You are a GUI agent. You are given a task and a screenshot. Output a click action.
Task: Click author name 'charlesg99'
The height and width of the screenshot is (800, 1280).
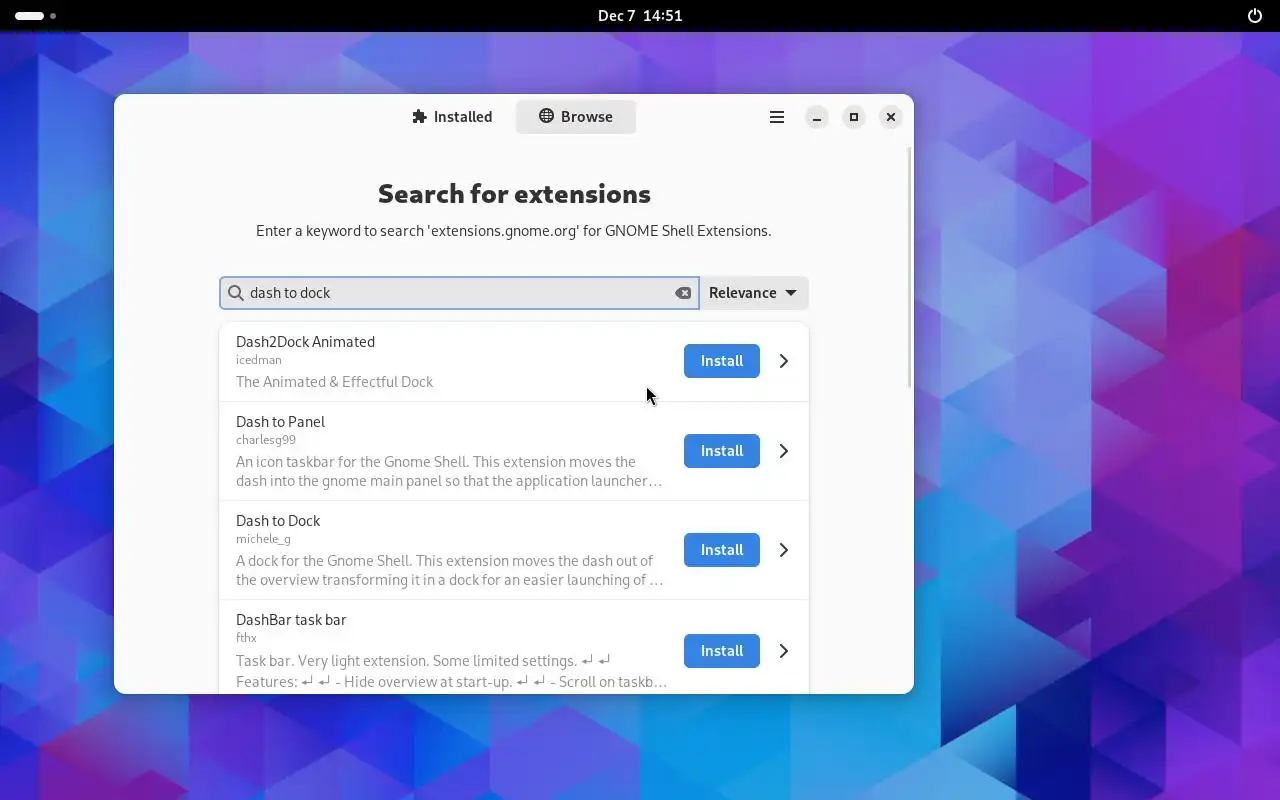(x=266, y=440)
